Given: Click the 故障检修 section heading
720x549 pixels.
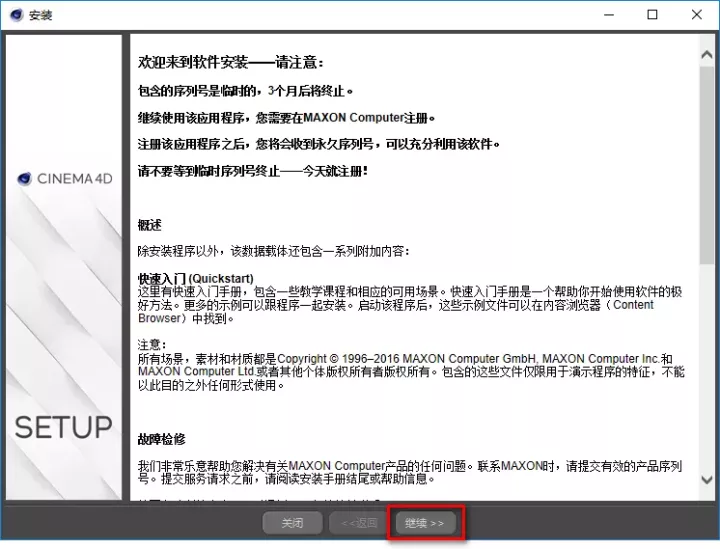Looking at the screenshot, I should pos(161,439).
